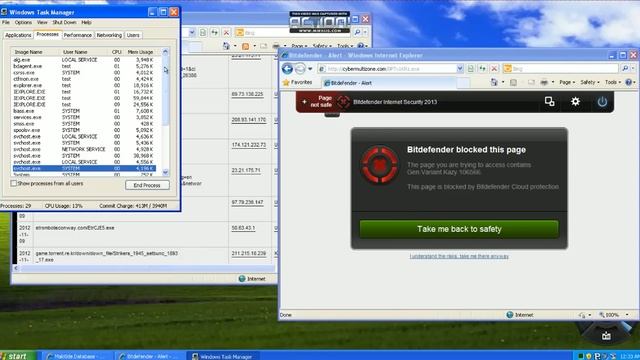Click the red Stop X icon in front IE window
This screenshot has width=640, height=360.
(494, 69)
